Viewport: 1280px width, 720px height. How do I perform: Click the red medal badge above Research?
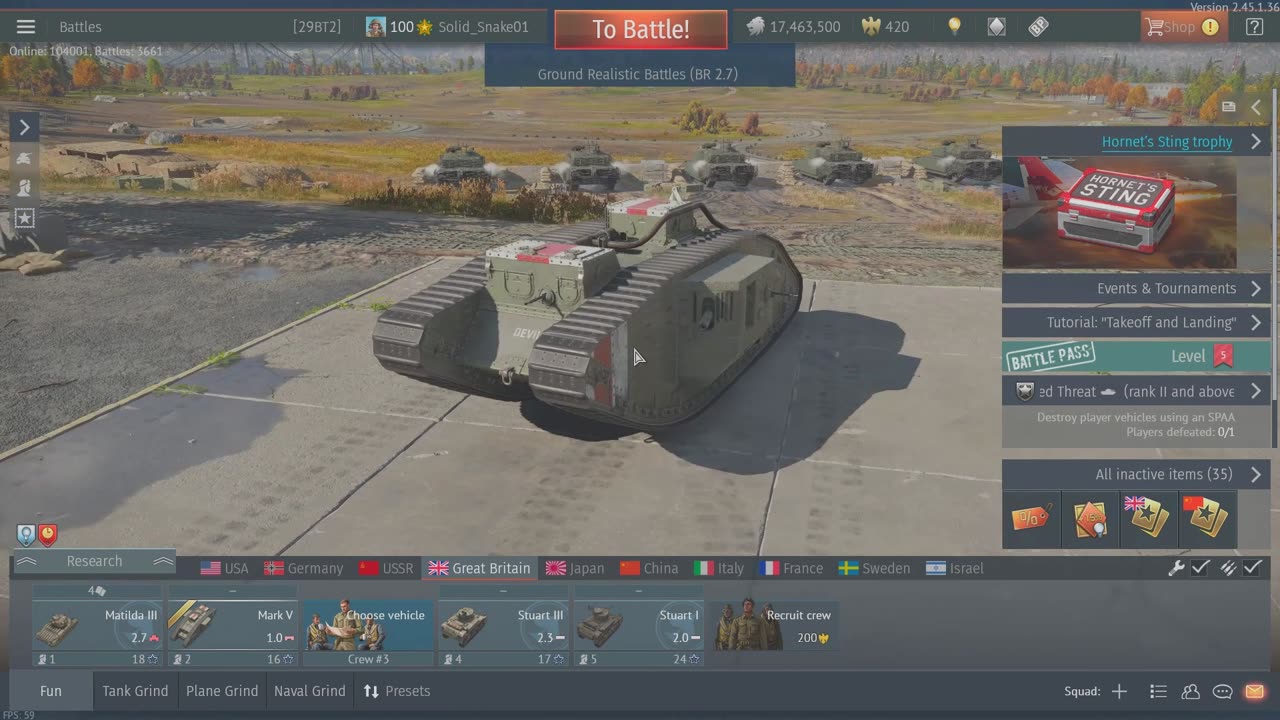click(x=47, y=536)
